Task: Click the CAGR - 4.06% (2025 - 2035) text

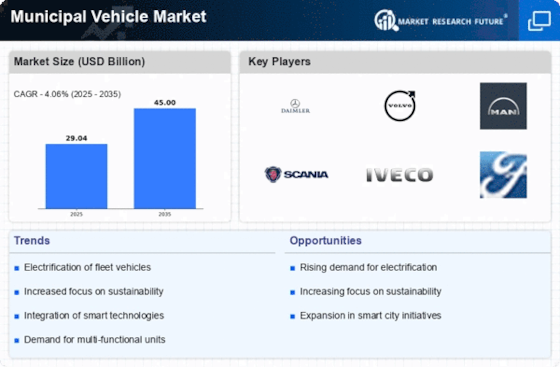Action: [67, 94]
